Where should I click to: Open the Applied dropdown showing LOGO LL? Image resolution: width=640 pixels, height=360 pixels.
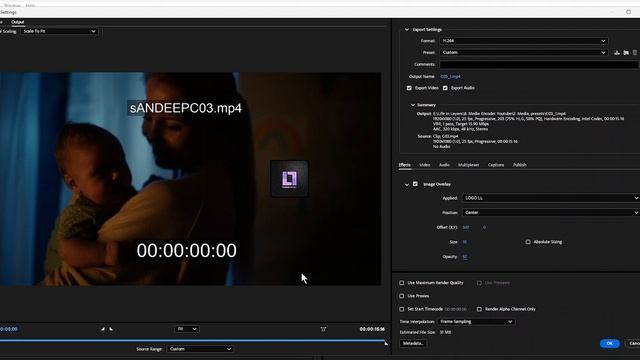tap(551, 198)
